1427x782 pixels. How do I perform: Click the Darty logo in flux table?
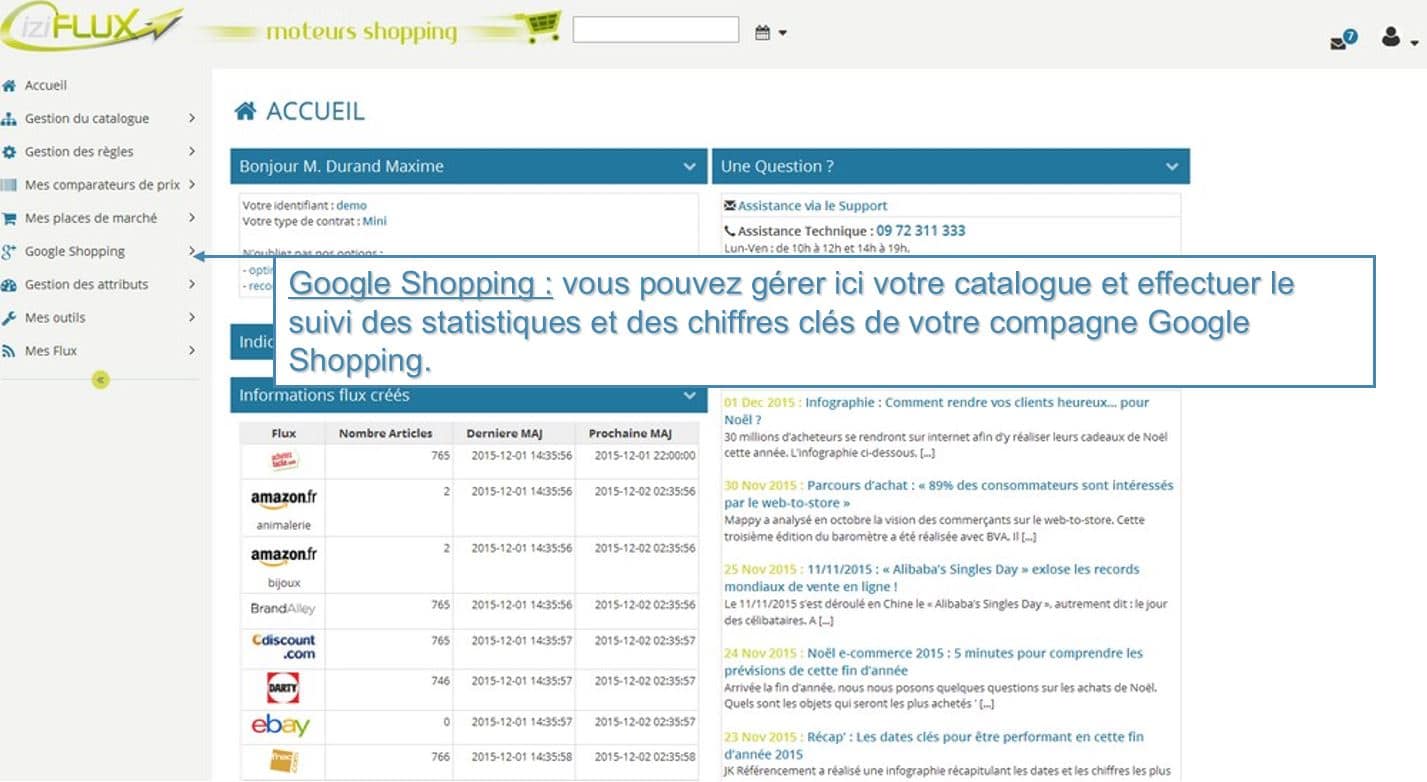click(x=283, y=688)
